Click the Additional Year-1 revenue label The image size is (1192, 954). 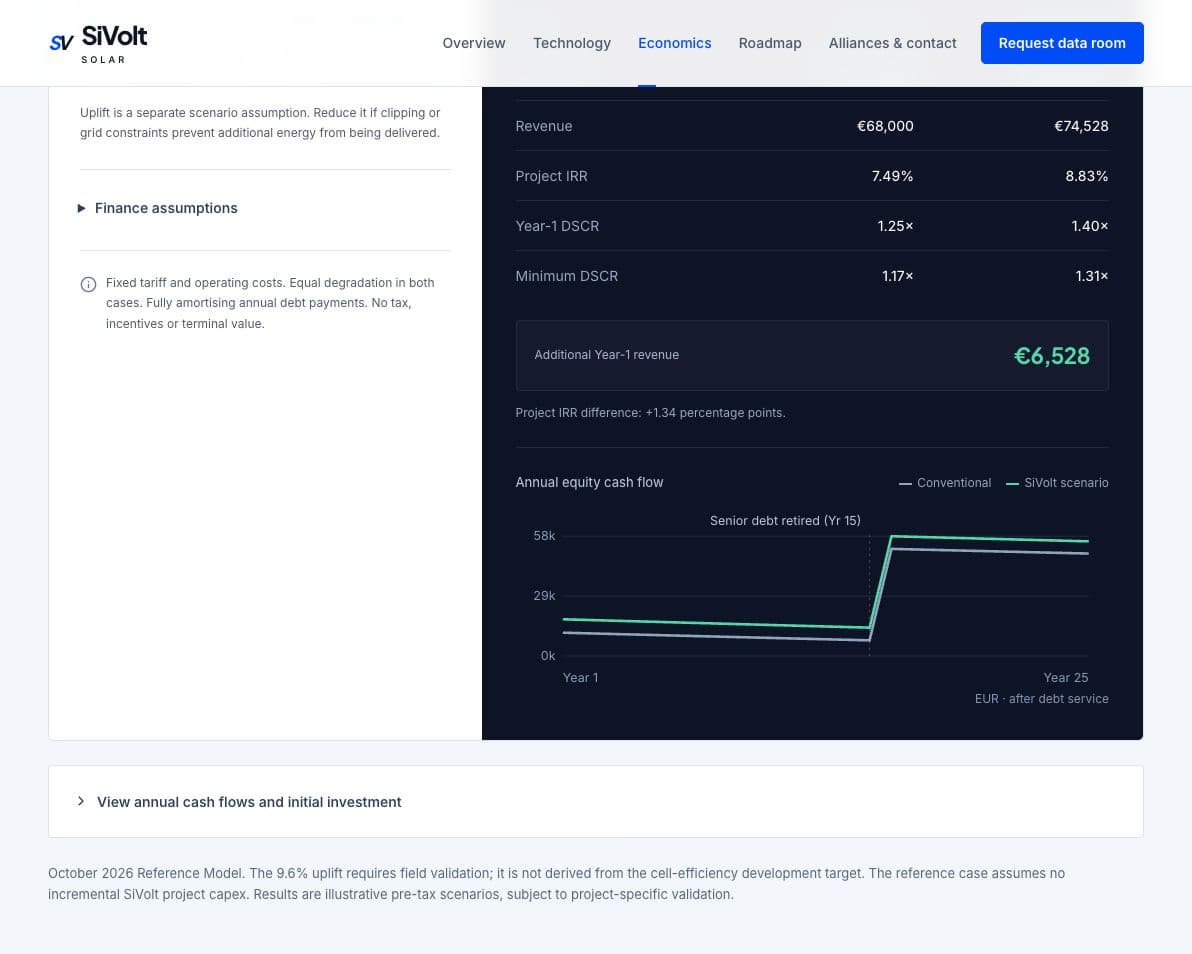[x=607, y=355]
